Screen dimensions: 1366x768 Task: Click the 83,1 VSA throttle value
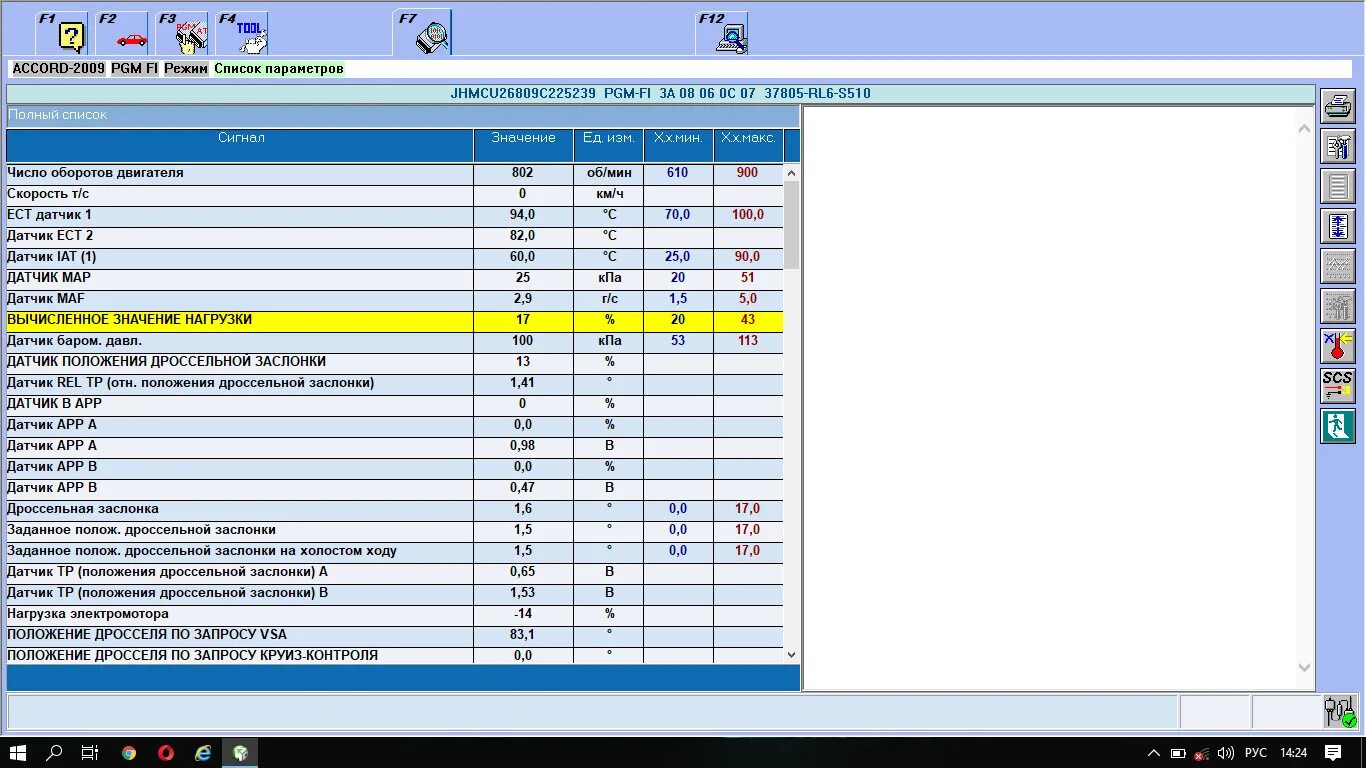pos(522,635)
